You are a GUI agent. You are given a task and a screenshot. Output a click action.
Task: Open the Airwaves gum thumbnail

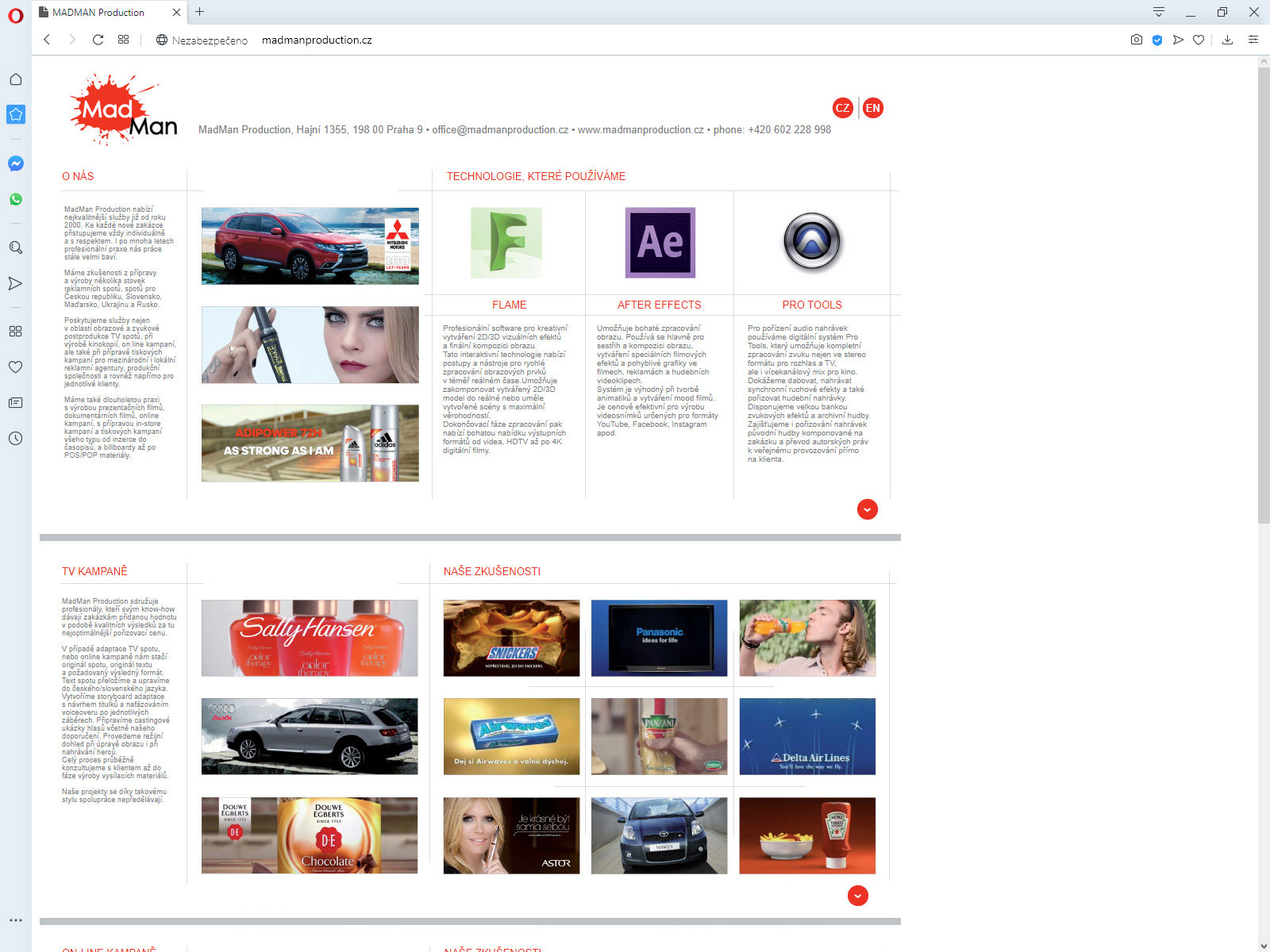[x=511, y=736]
